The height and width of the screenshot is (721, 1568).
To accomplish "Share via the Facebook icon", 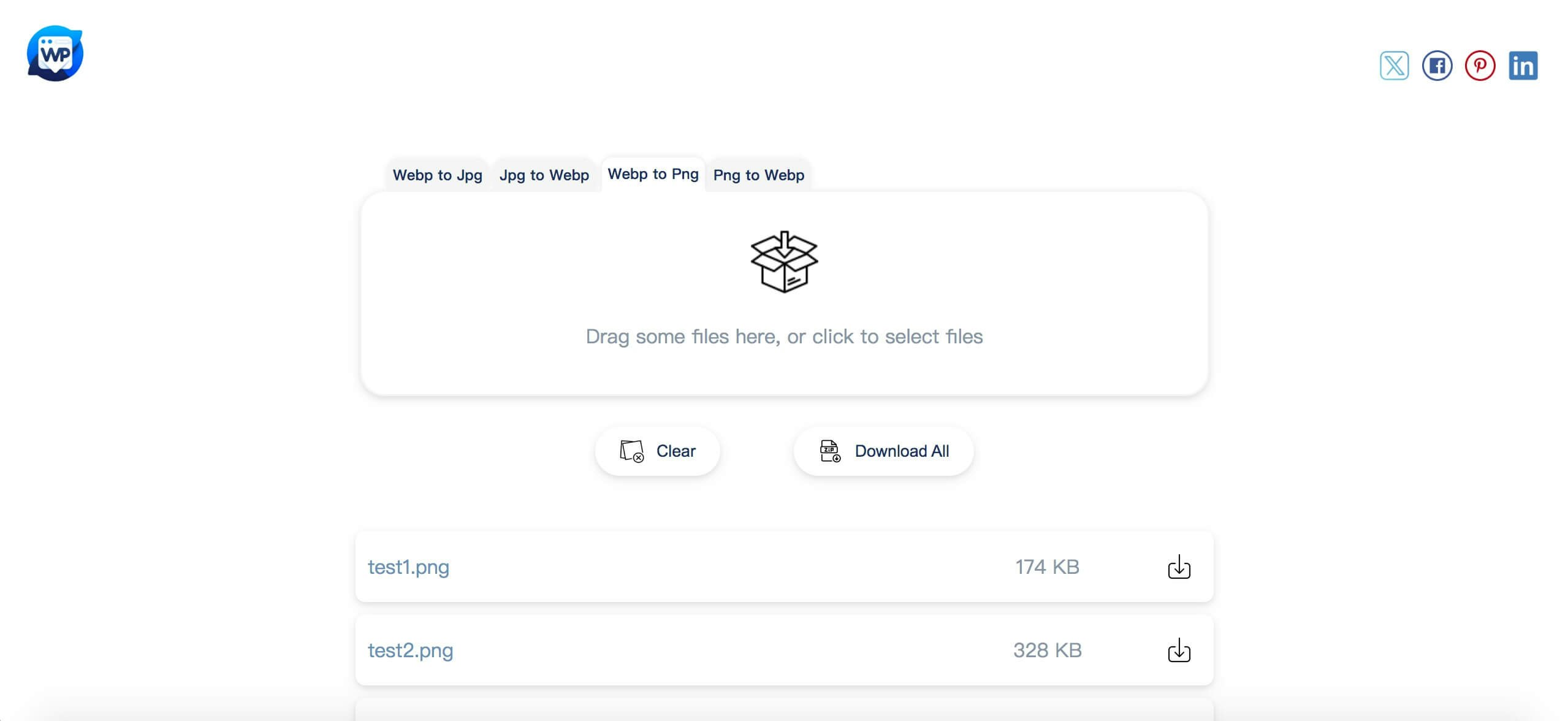I will 1437,66.
